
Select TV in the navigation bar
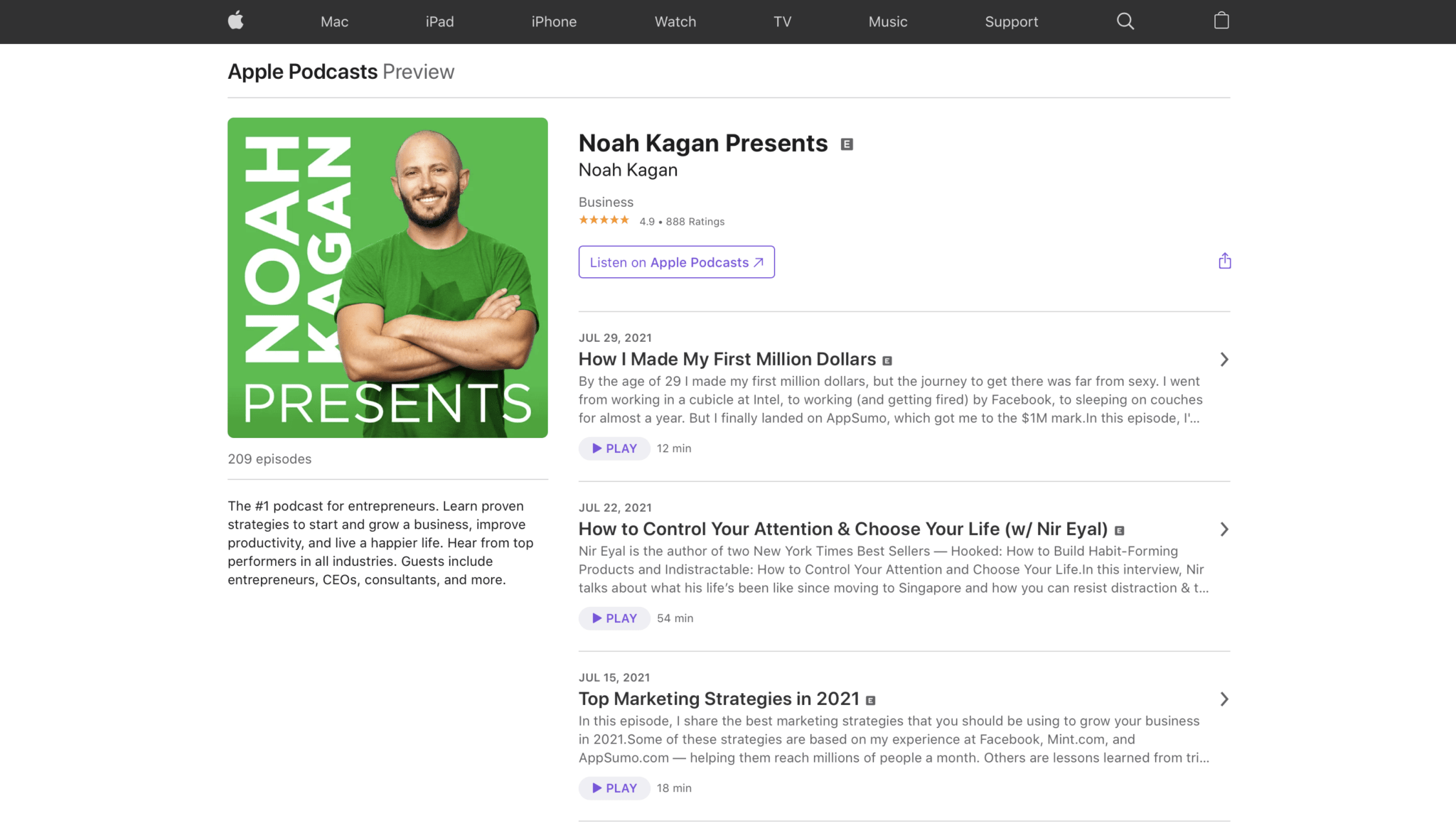point(782,21)
